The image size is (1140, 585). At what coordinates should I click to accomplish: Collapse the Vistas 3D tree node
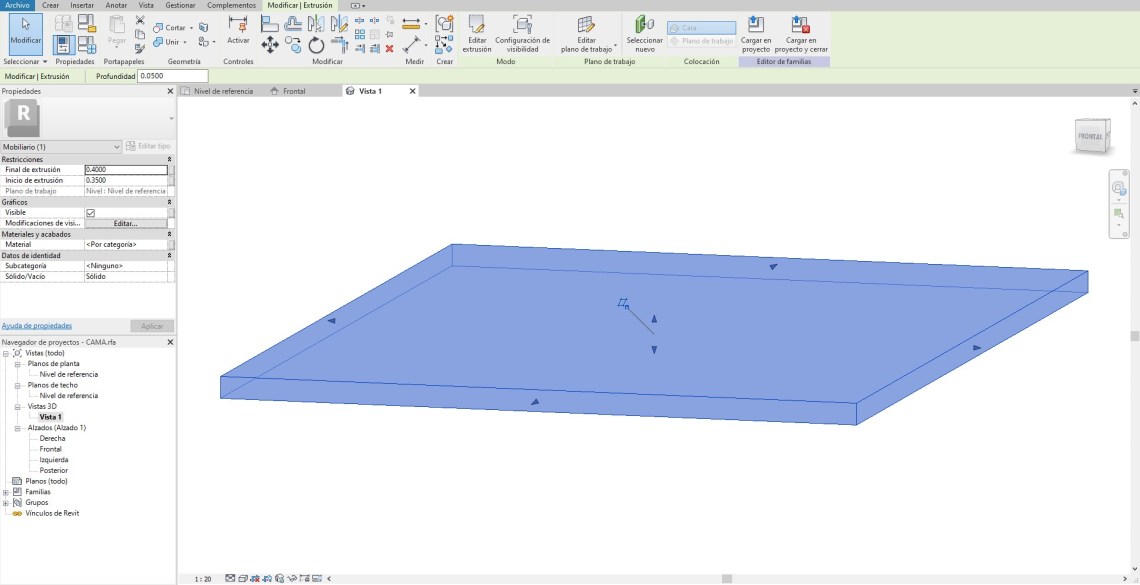click(x=18, y=407)
